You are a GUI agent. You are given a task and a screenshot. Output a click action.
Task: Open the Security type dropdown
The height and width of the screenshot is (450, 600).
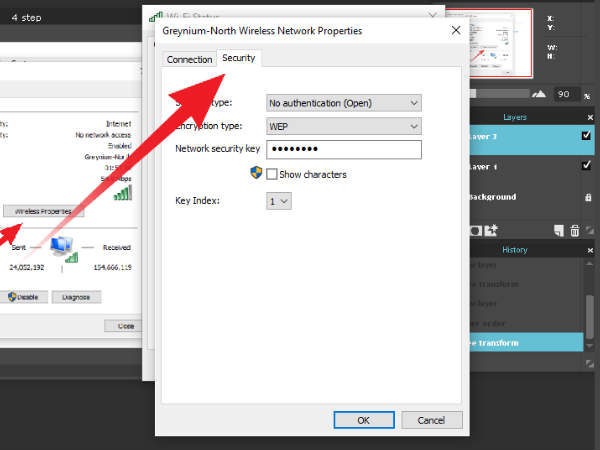[x=343, y=102]
